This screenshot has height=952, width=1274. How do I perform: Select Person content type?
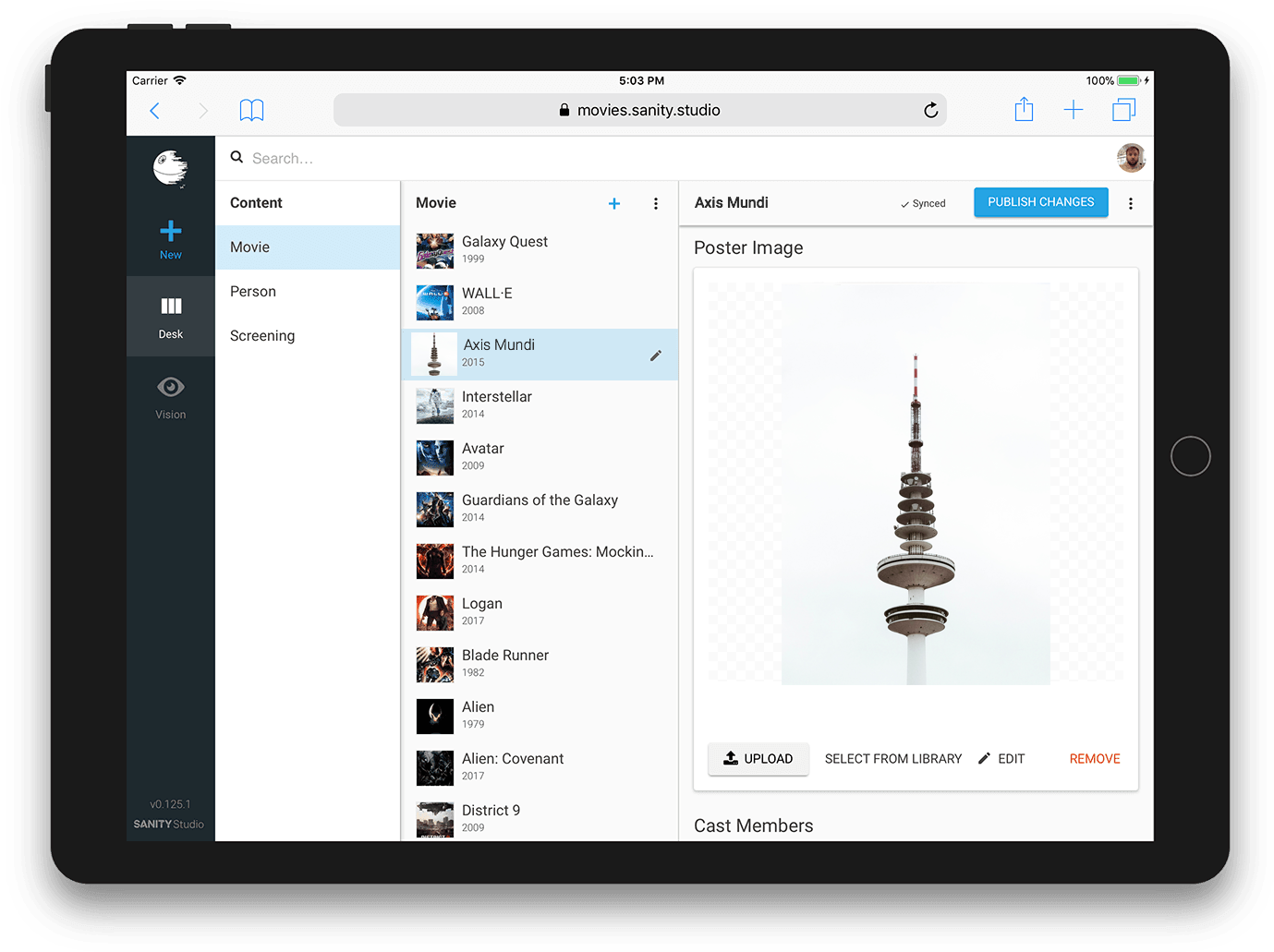tap(253, 292)
